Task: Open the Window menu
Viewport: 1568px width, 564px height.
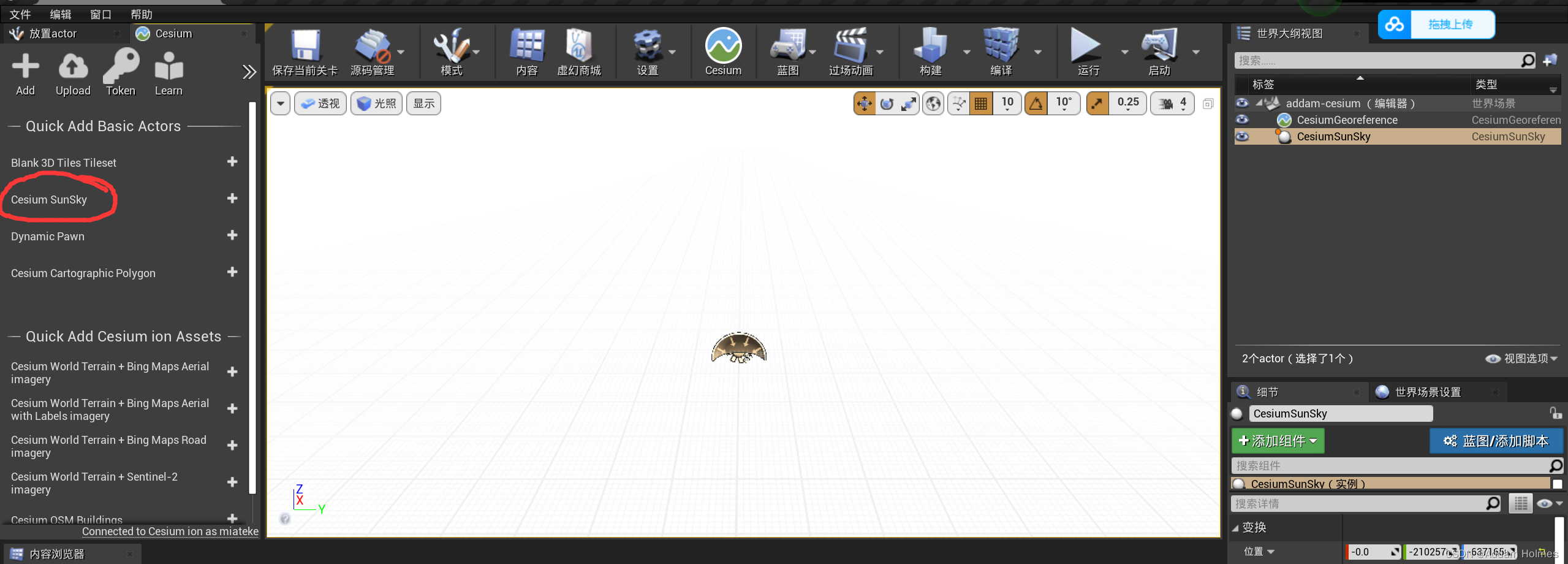Action: pyautogui.click(x=100, y=14)
